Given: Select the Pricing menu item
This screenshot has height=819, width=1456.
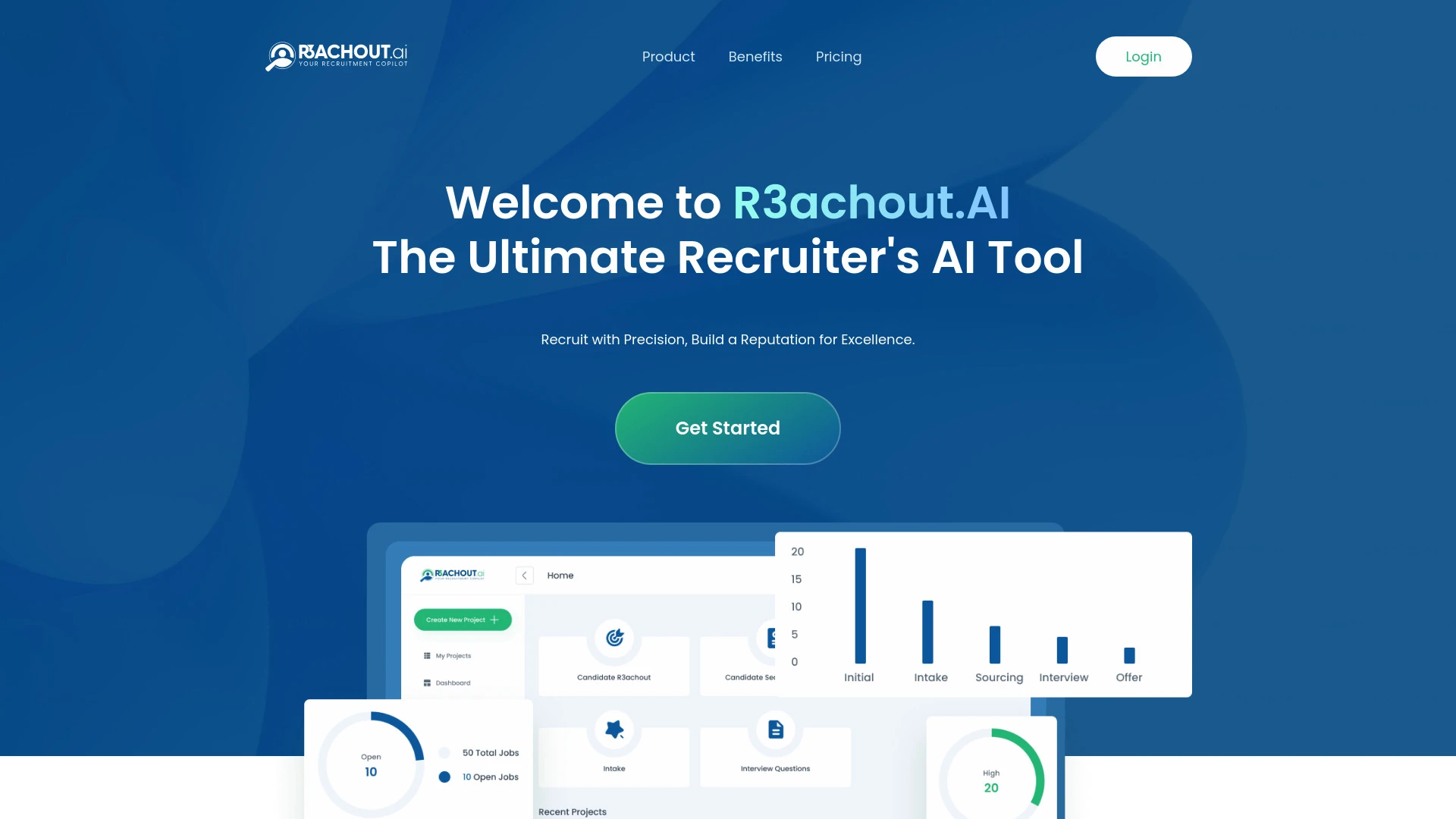Looking at the screenshot, I should 839,56.
